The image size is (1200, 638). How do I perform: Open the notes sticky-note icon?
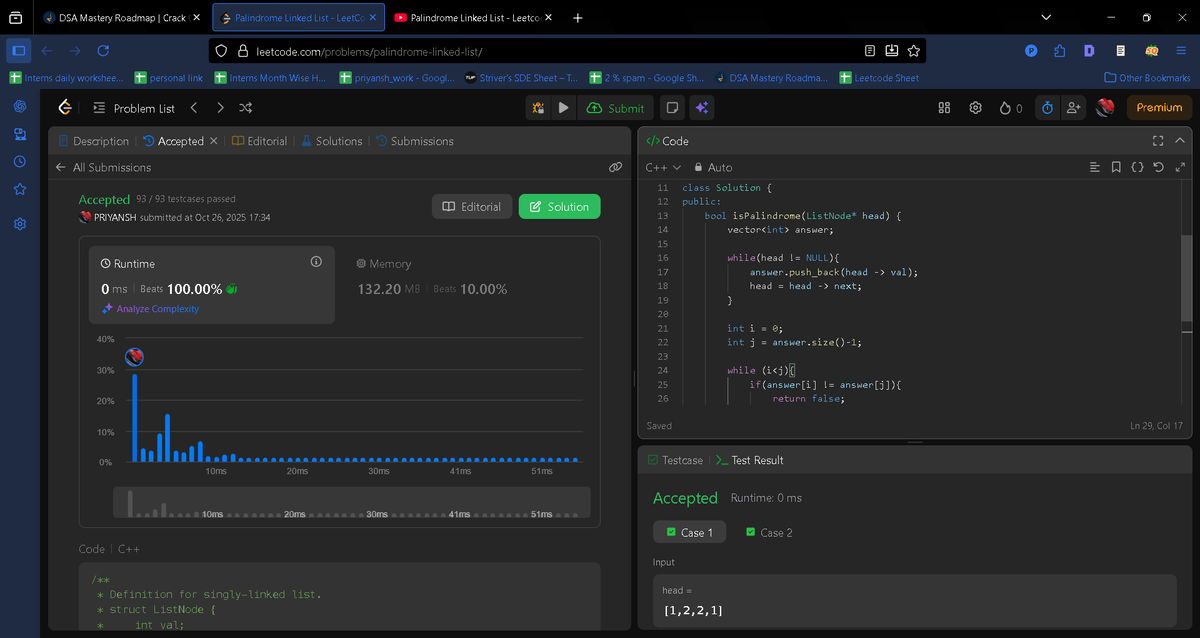[673, 108]
